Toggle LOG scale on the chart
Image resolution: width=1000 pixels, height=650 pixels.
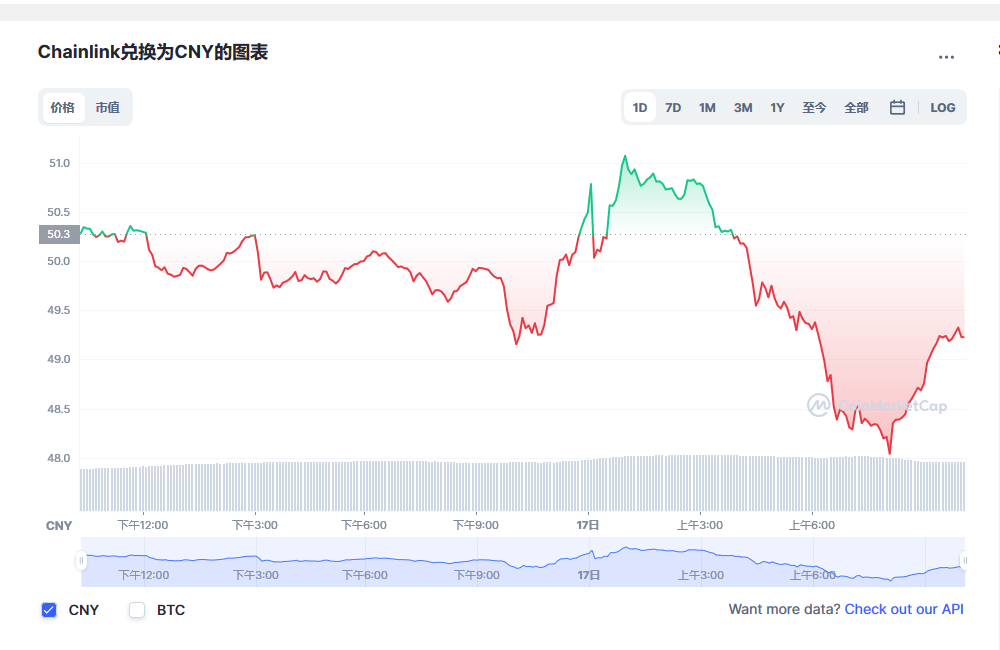pos(943,107)
